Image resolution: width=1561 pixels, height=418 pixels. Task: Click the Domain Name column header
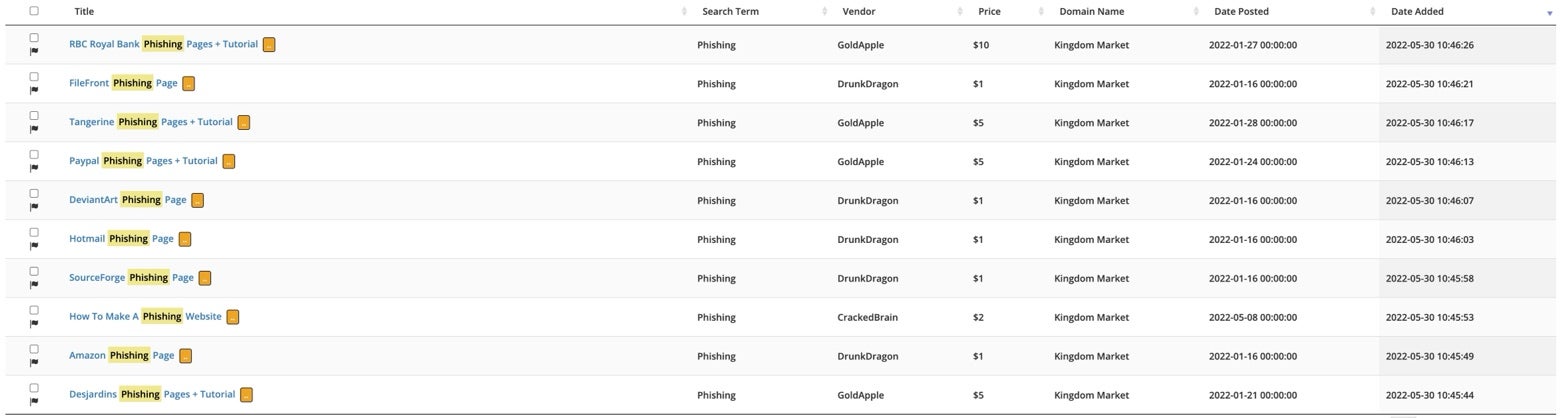[x=1091, y=12]
